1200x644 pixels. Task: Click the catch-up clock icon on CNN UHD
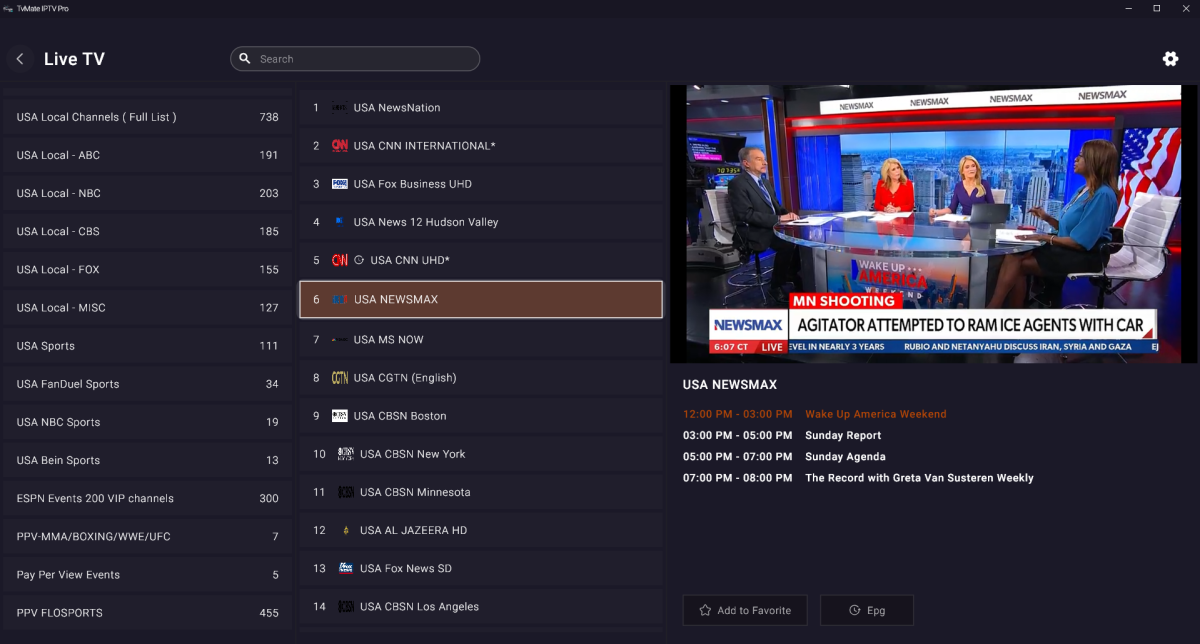click(x=360, y=260)
